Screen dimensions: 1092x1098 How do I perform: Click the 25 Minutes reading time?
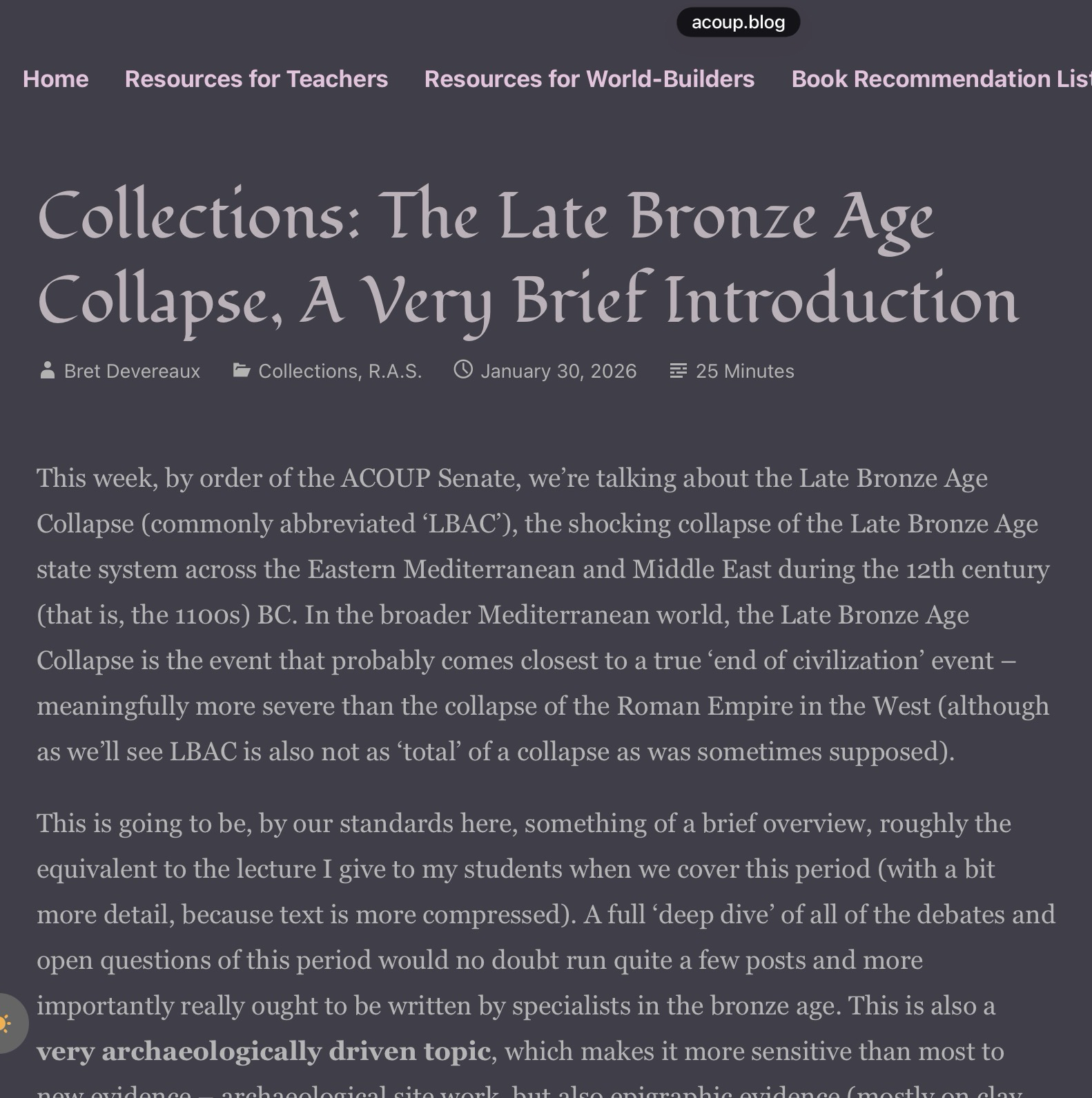[744, 371]
